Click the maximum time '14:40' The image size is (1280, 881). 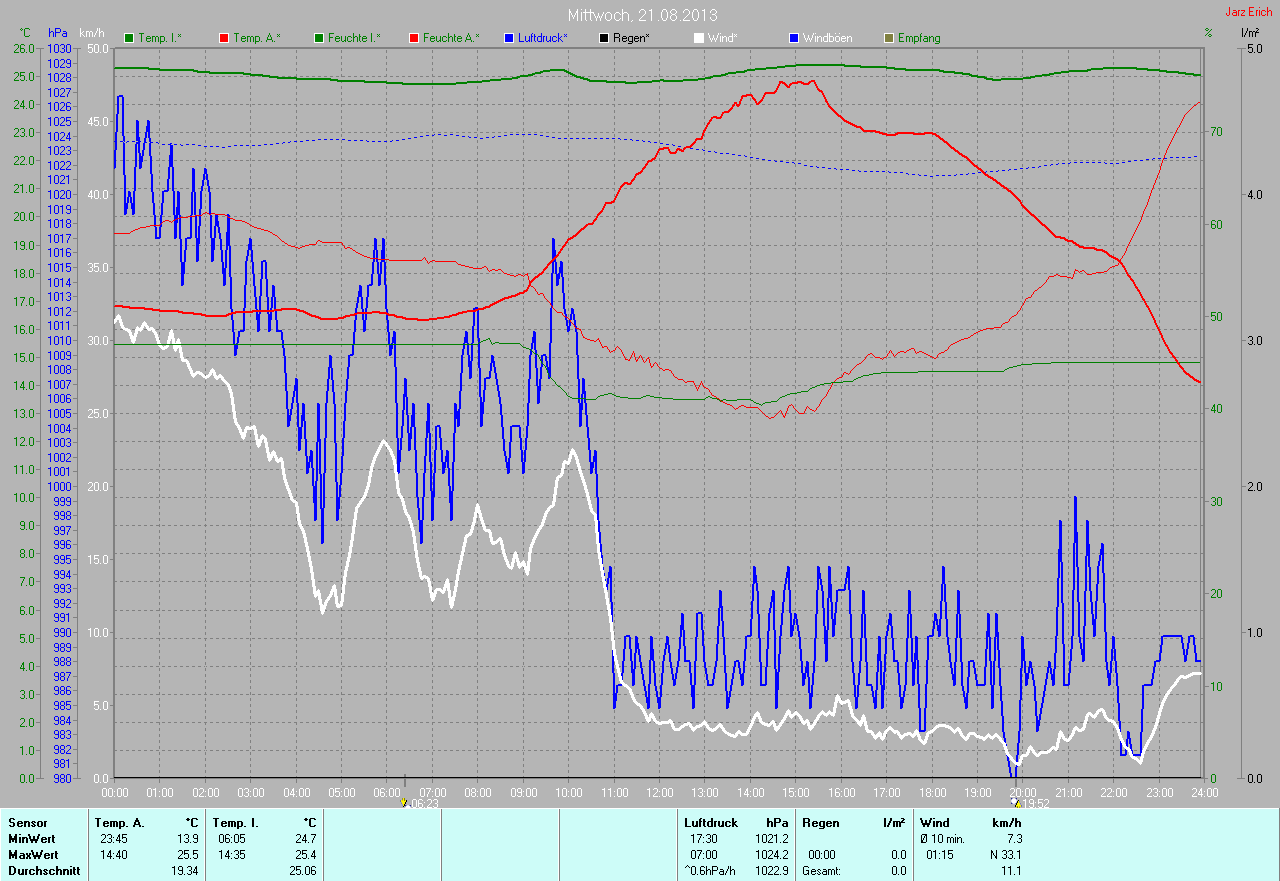pyautogui.click(x=112, y=855)
